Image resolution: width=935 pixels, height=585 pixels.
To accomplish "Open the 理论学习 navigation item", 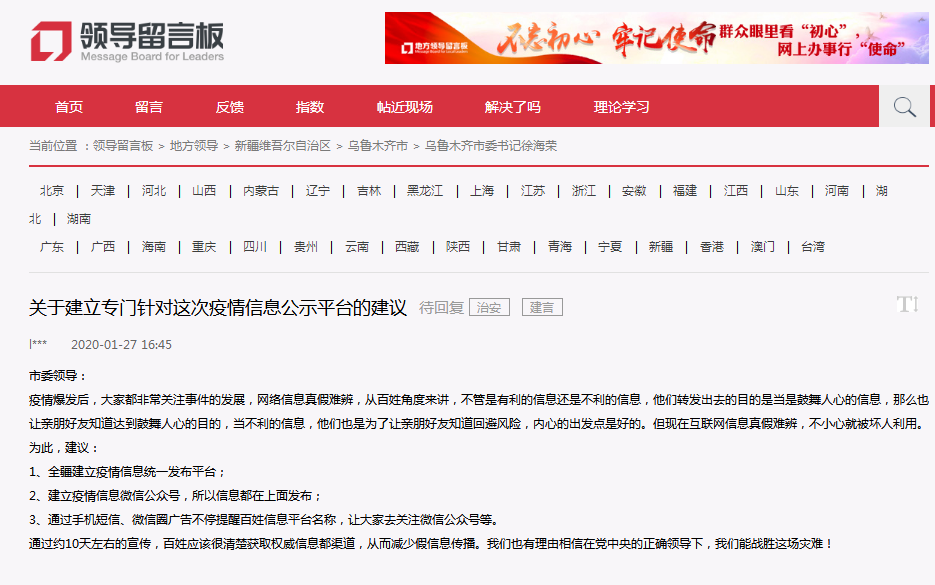I will 621,107.
